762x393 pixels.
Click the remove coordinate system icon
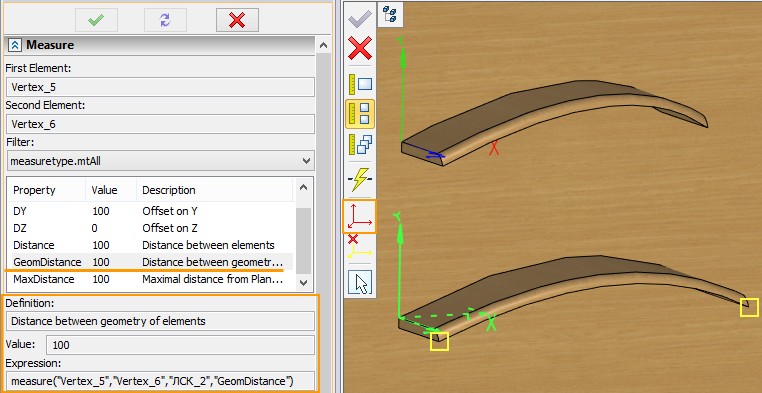pos(360,246)
